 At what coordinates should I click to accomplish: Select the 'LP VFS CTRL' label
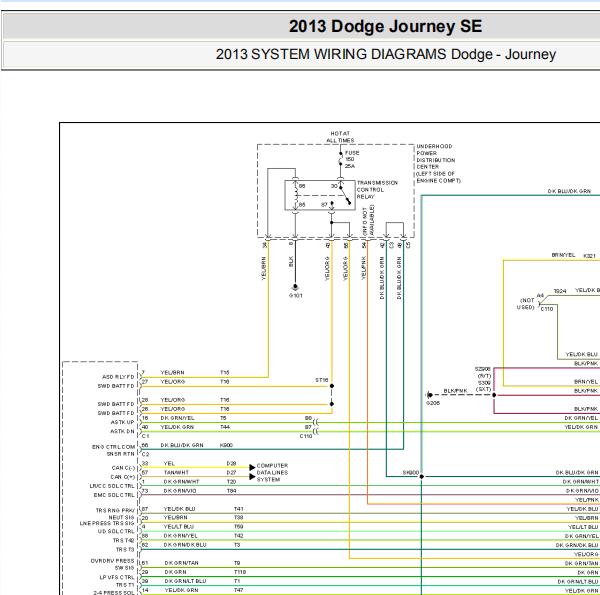click(117, 577)
